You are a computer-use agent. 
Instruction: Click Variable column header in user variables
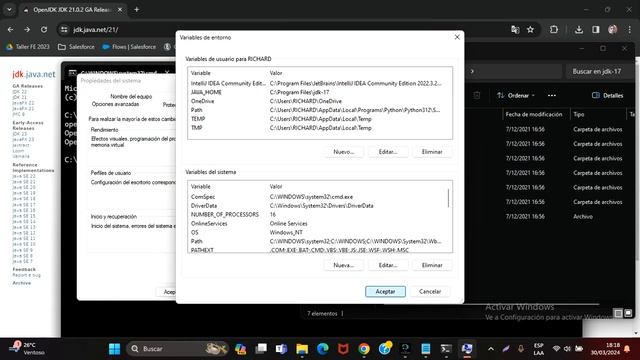tap(201, 73)
